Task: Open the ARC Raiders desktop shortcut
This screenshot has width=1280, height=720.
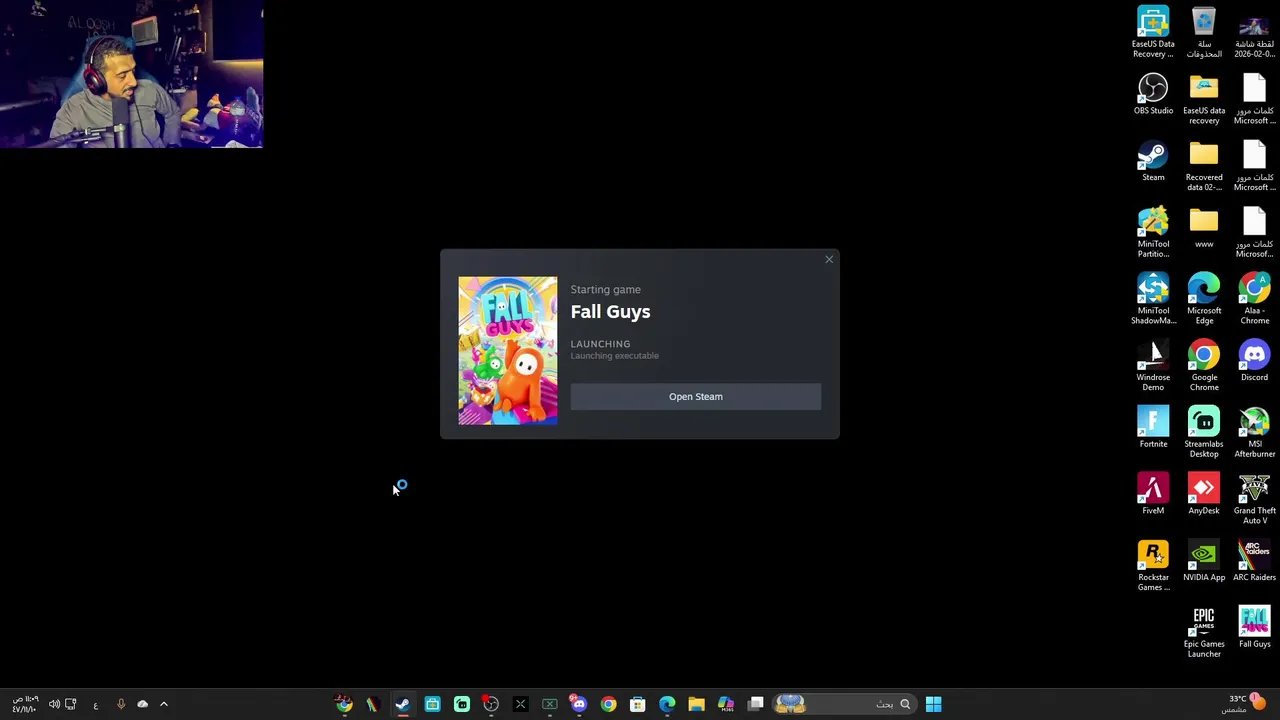Action: [x=1254, y=561]
